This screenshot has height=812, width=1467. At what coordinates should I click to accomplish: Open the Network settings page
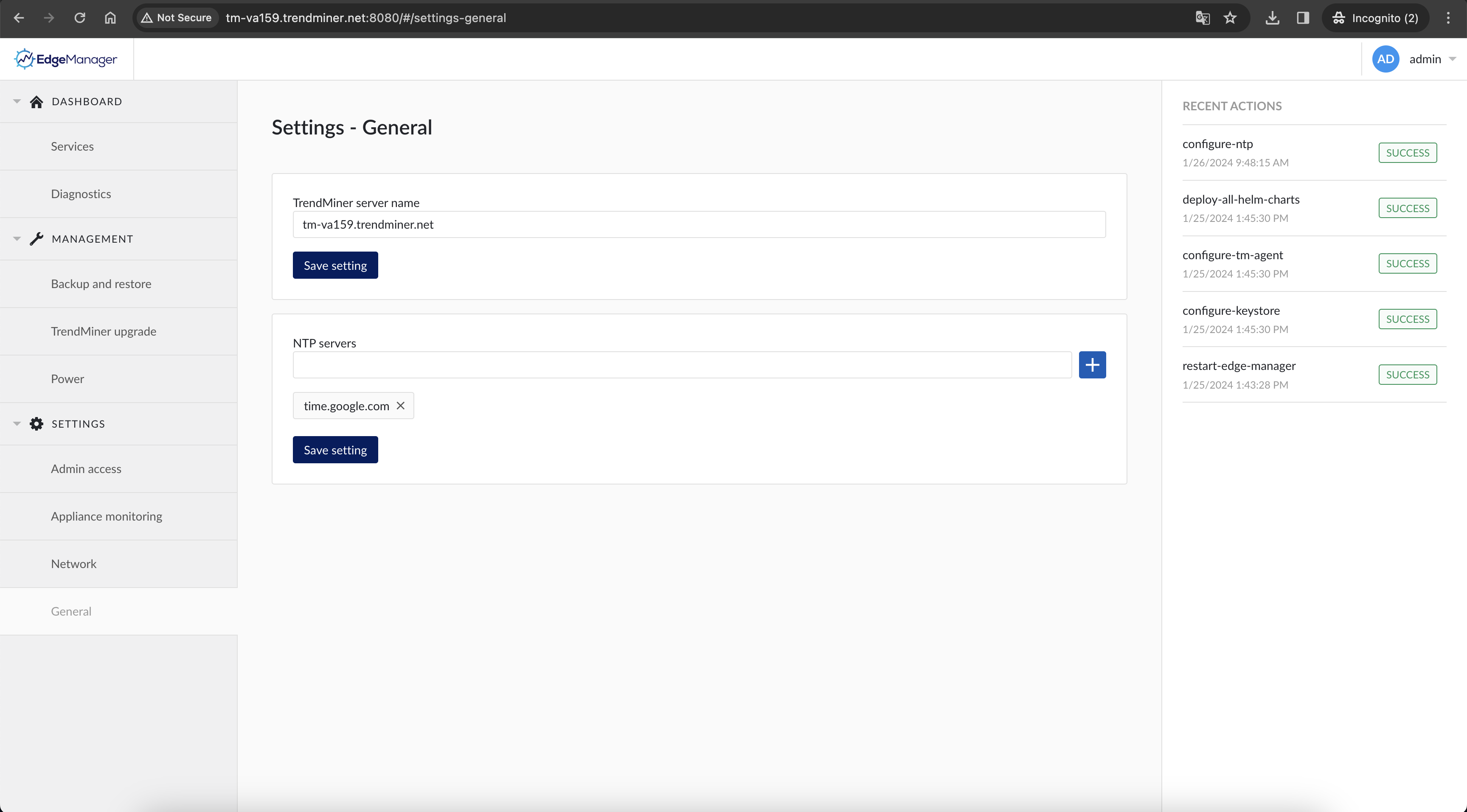click(74, 563)
